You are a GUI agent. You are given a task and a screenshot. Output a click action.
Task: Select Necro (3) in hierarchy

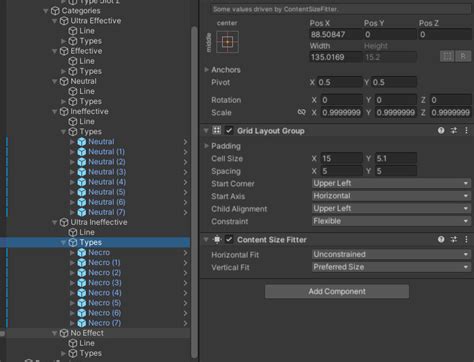pyautogui.click(x=104, y=283)
